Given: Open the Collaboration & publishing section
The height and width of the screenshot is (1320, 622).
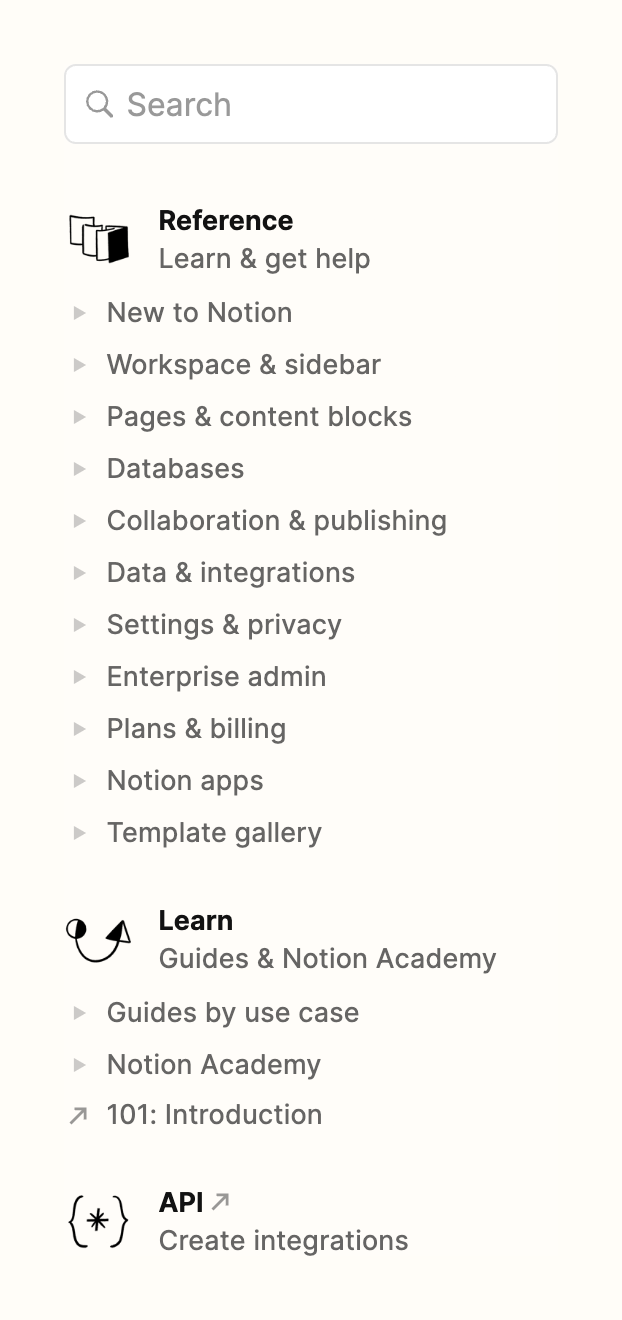Looking at the screenshot, I should pos(276,520).
